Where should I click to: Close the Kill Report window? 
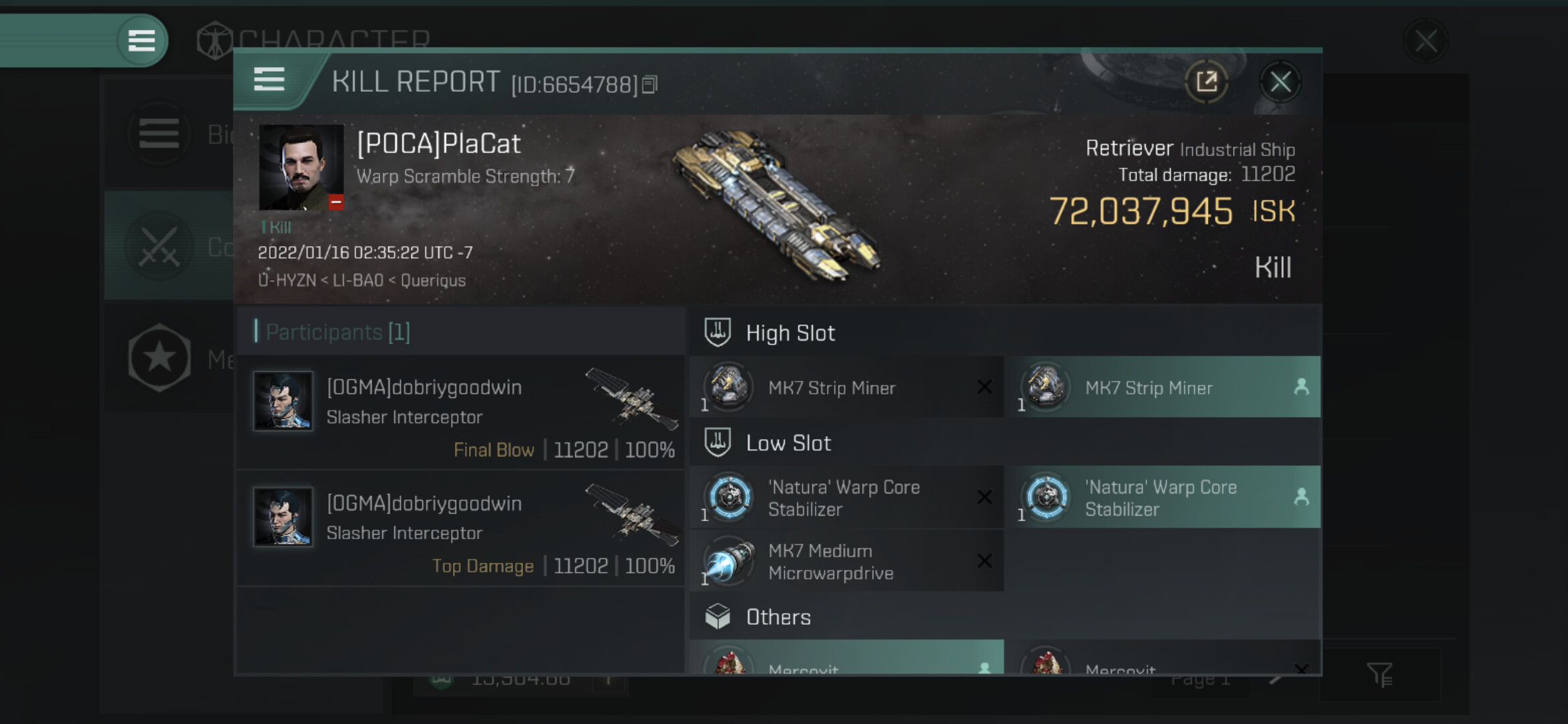pos(1280,82)
